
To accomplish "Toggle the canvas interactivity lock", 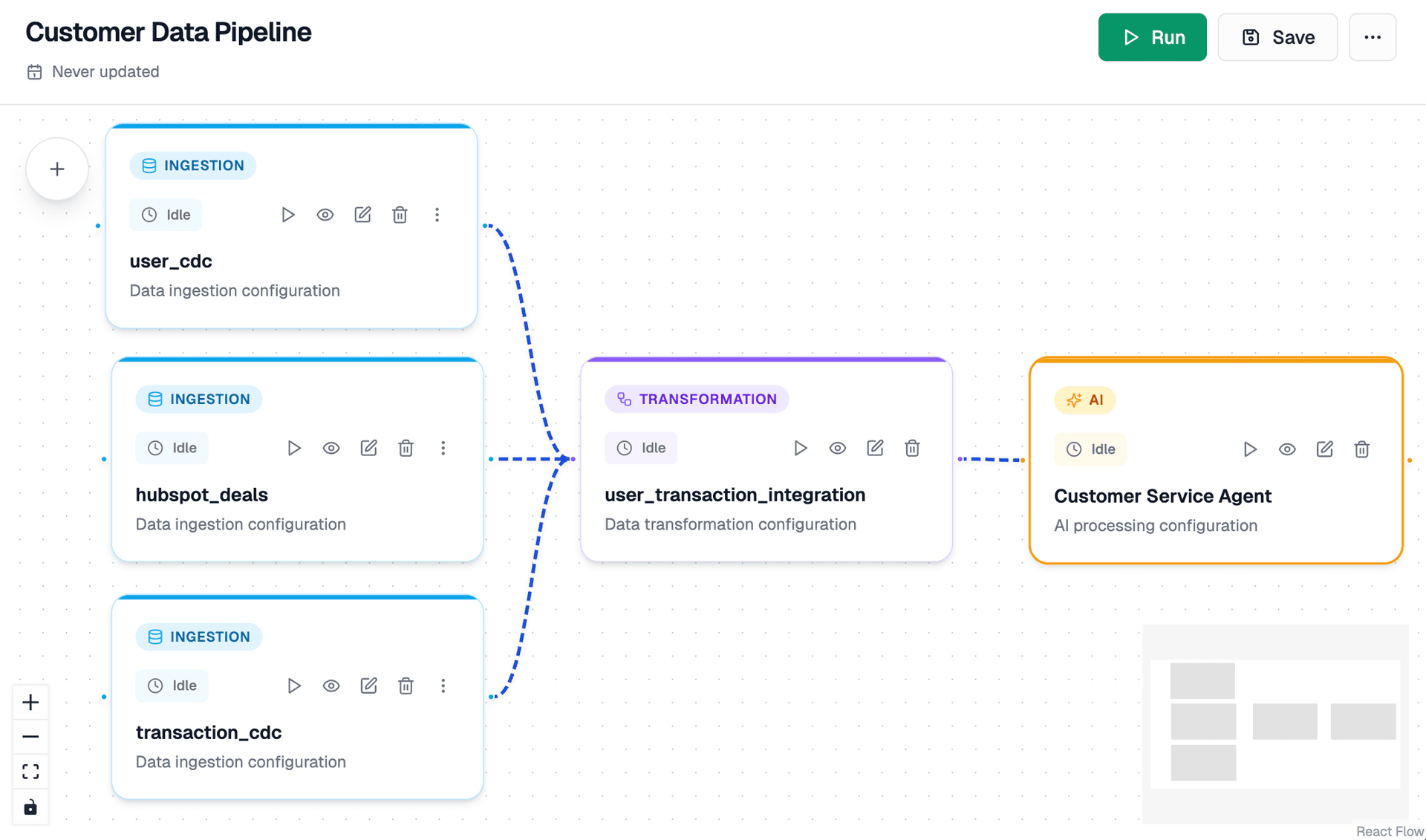I will coord(30,807).
